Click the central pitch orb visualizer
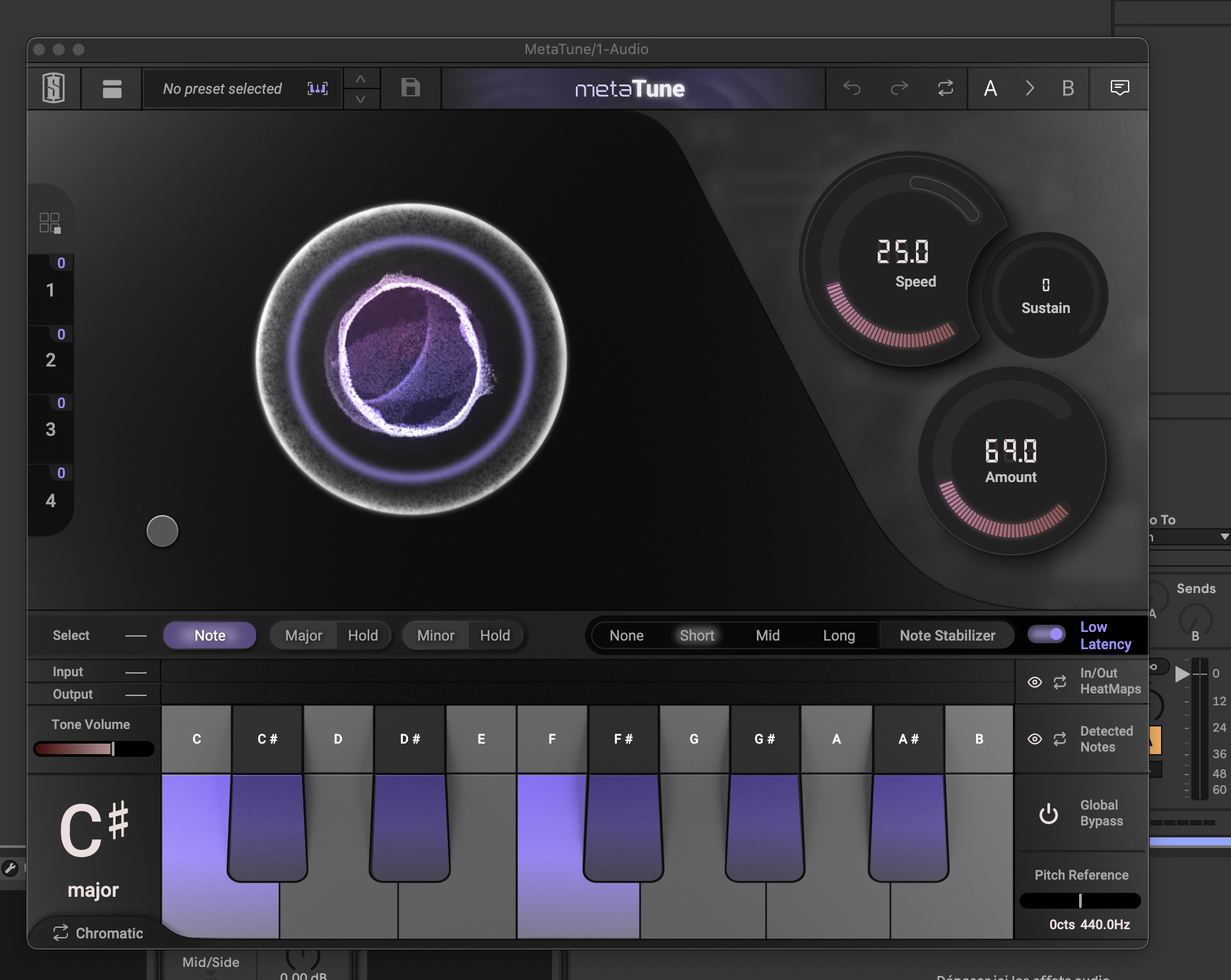The image size is (1231, 980). 411,359
